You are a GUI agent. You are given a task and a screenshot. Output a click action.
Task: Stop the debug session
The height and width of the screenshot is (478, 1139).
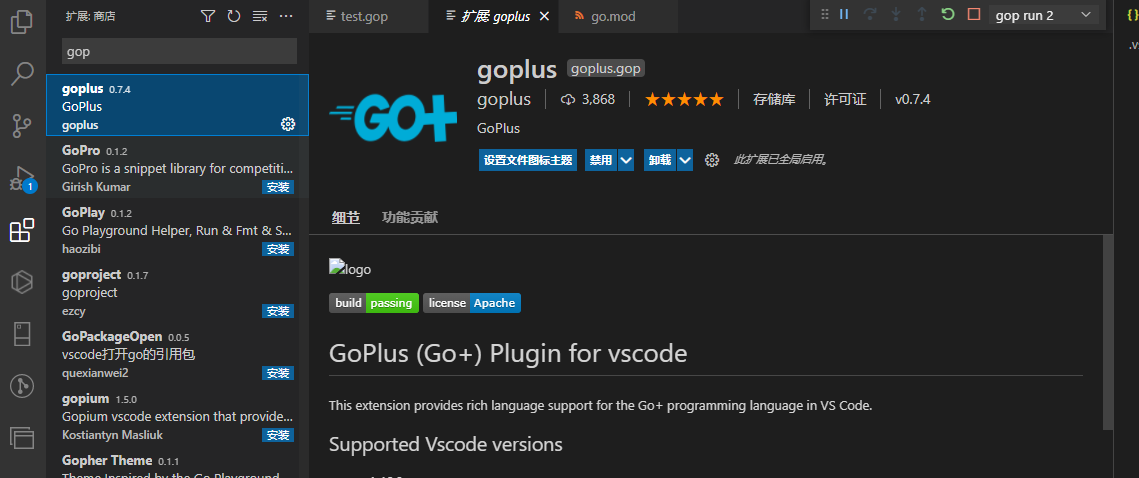click(973, 15)
